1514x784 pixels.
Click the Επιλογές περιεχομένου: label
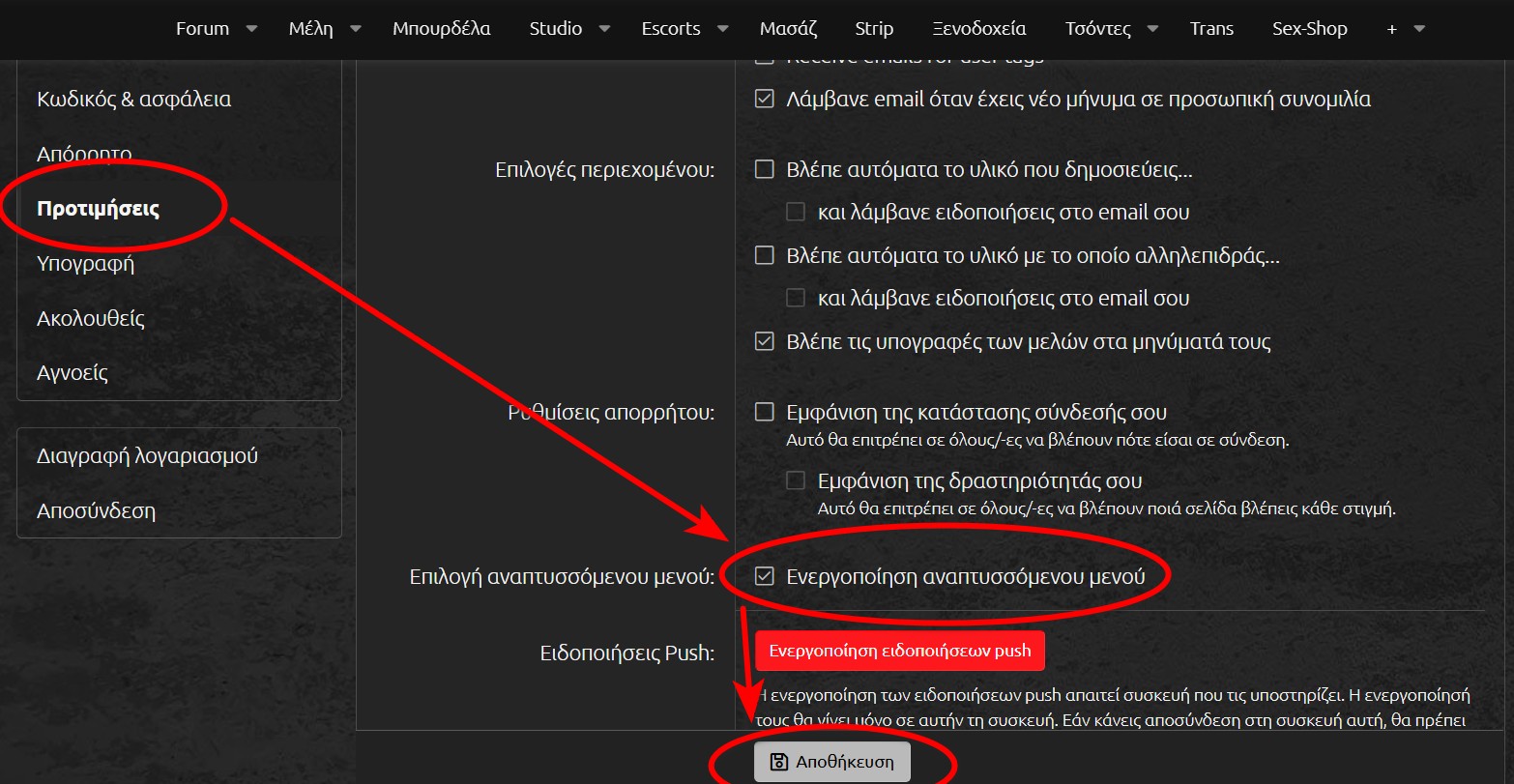point(605,170)
